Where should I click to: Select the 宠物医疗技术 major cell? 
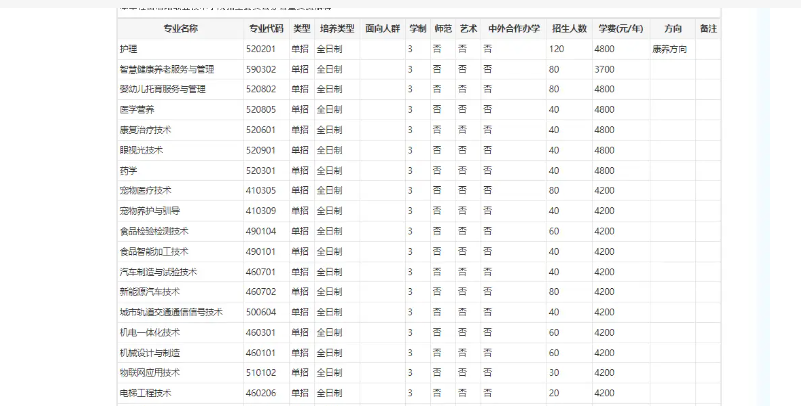[x=146, y=190]
